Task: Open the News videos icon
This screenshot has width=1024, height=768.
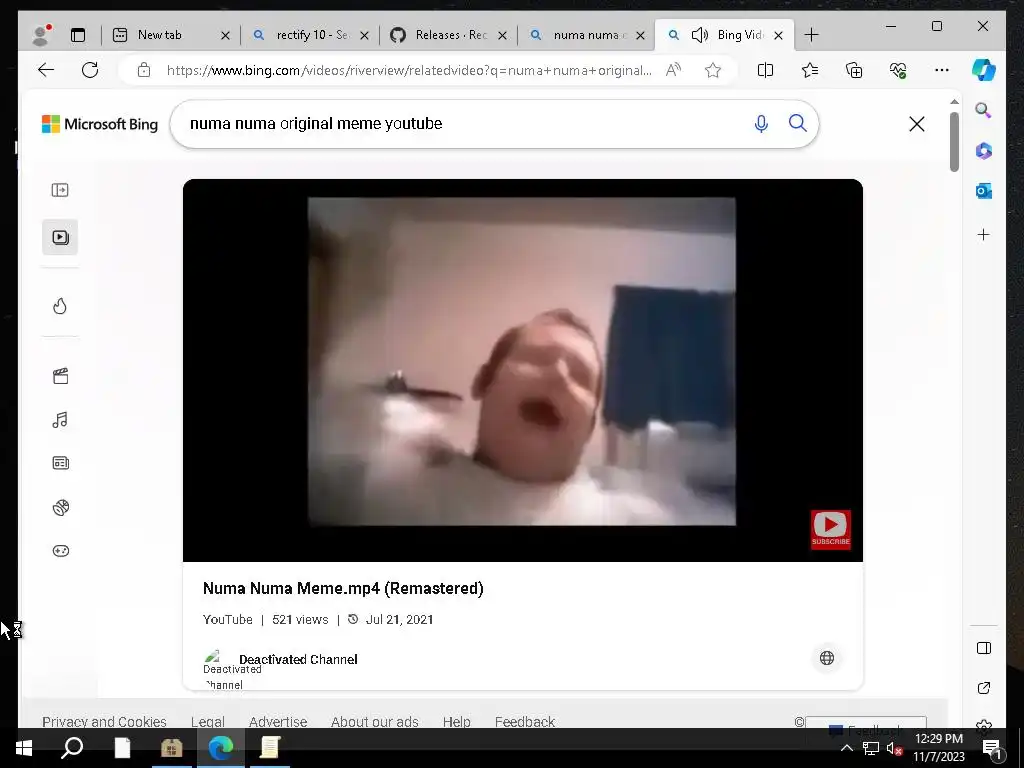Action: coord(60,463)
